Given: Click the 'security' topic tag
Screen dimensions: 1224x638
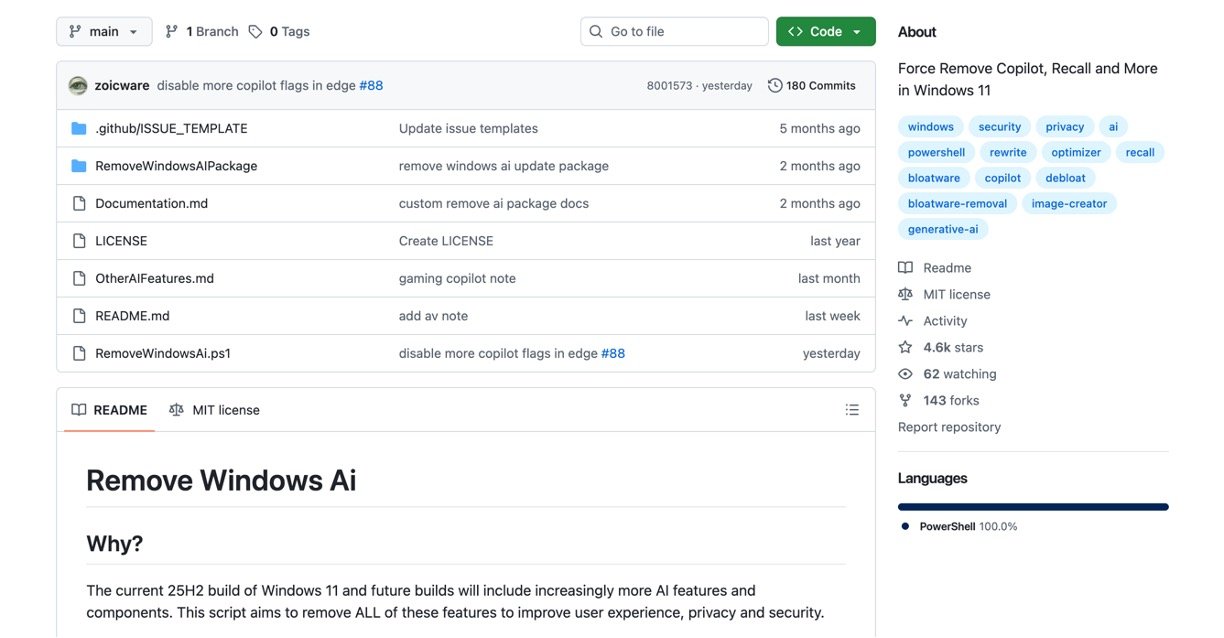Looking at the screenshot, I should pyautogui.click(x=1000, y=127).
